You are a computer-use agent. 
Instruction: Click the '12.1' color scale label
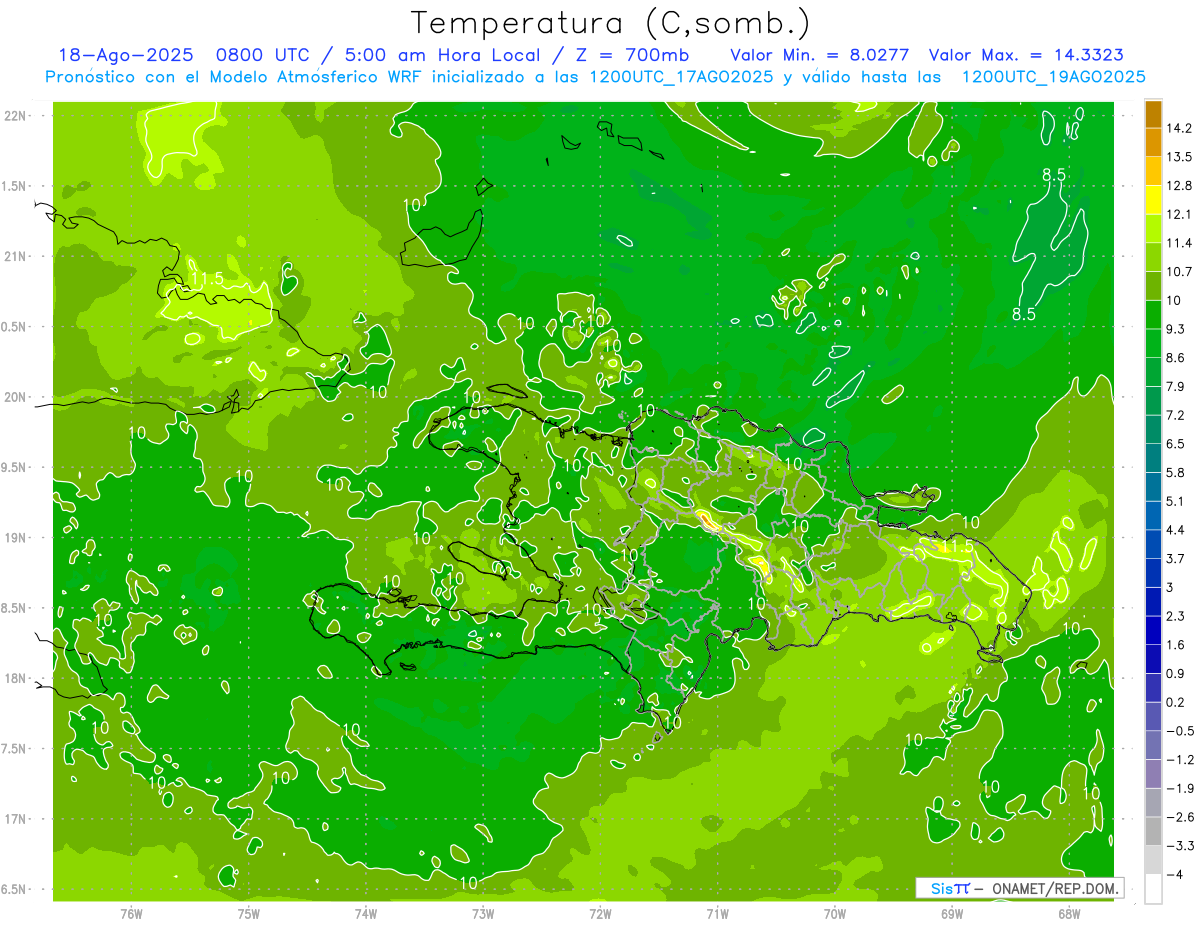click(1180, 214)
